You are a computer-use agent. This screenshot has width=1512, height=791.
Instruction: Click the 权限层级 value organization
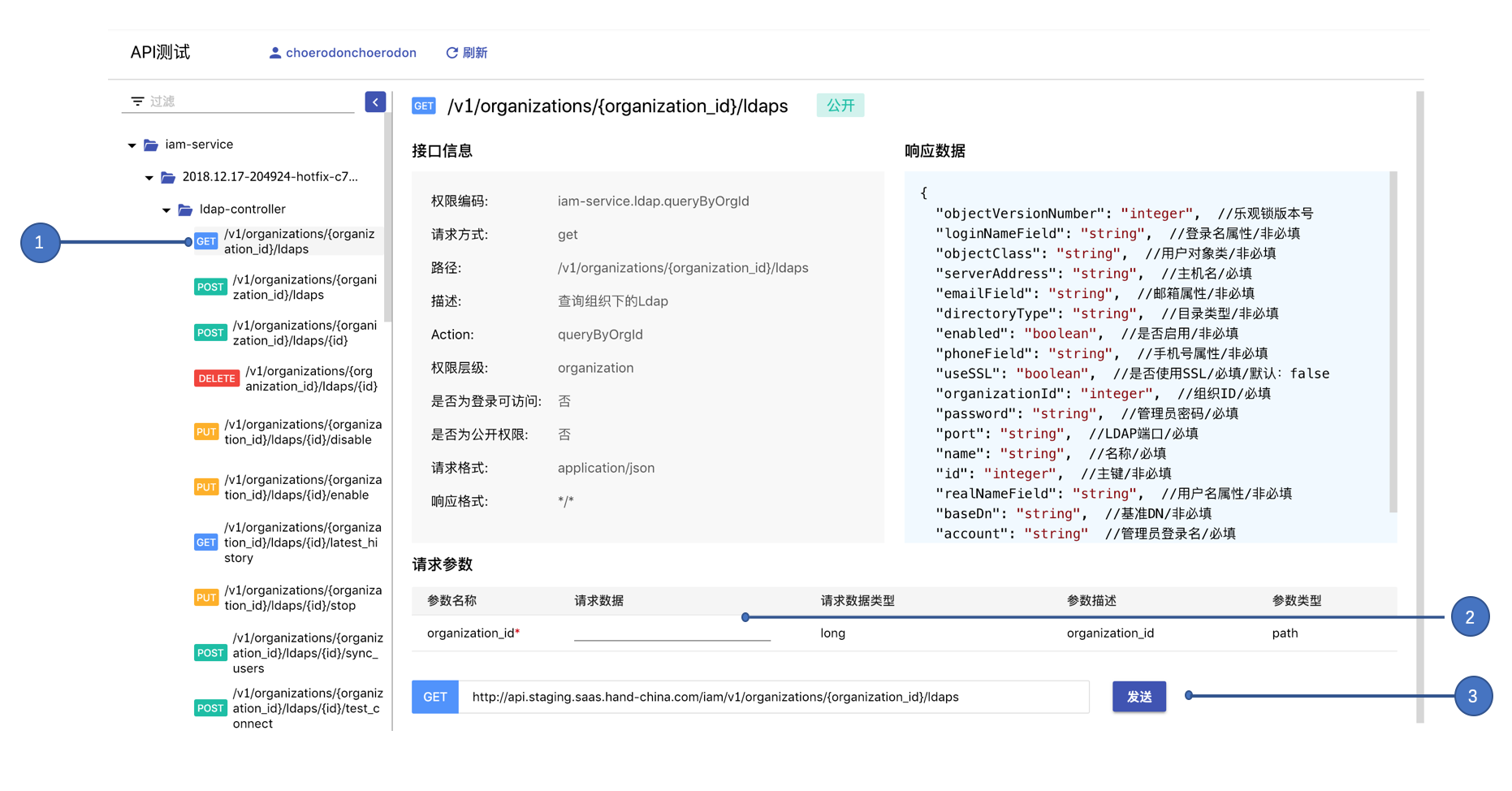[x=595, y=368]
